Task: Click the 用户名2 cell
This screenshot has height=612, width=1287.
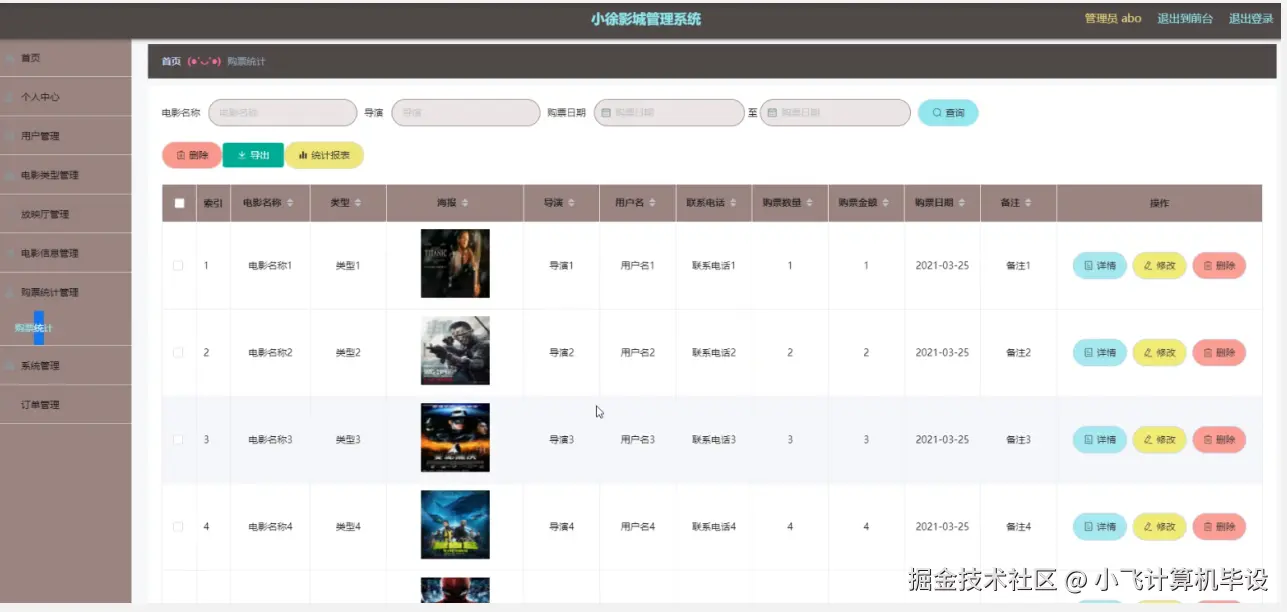Action: [637, 353]
